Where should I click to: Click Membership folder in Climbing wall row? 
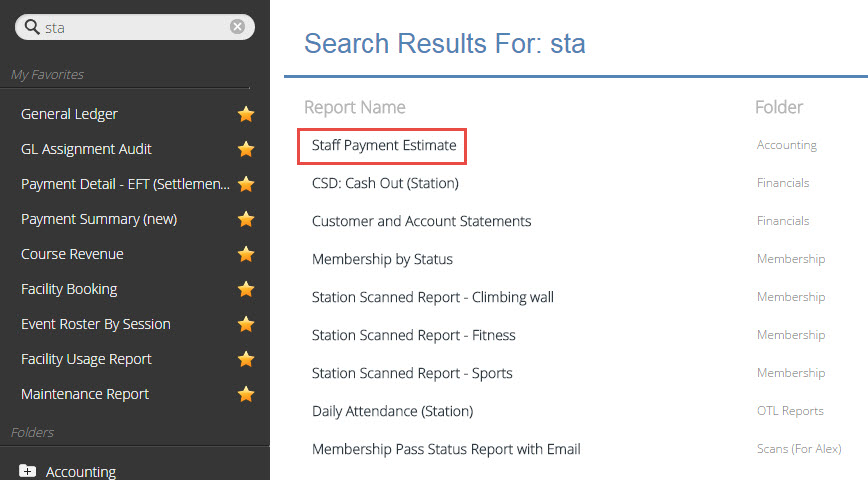(x=791, y=297)
